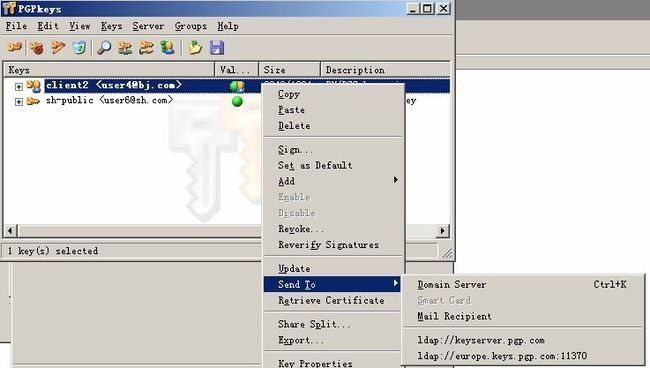
Task: Choose Share Split... in context menu
Action: [x=332, y=324]
